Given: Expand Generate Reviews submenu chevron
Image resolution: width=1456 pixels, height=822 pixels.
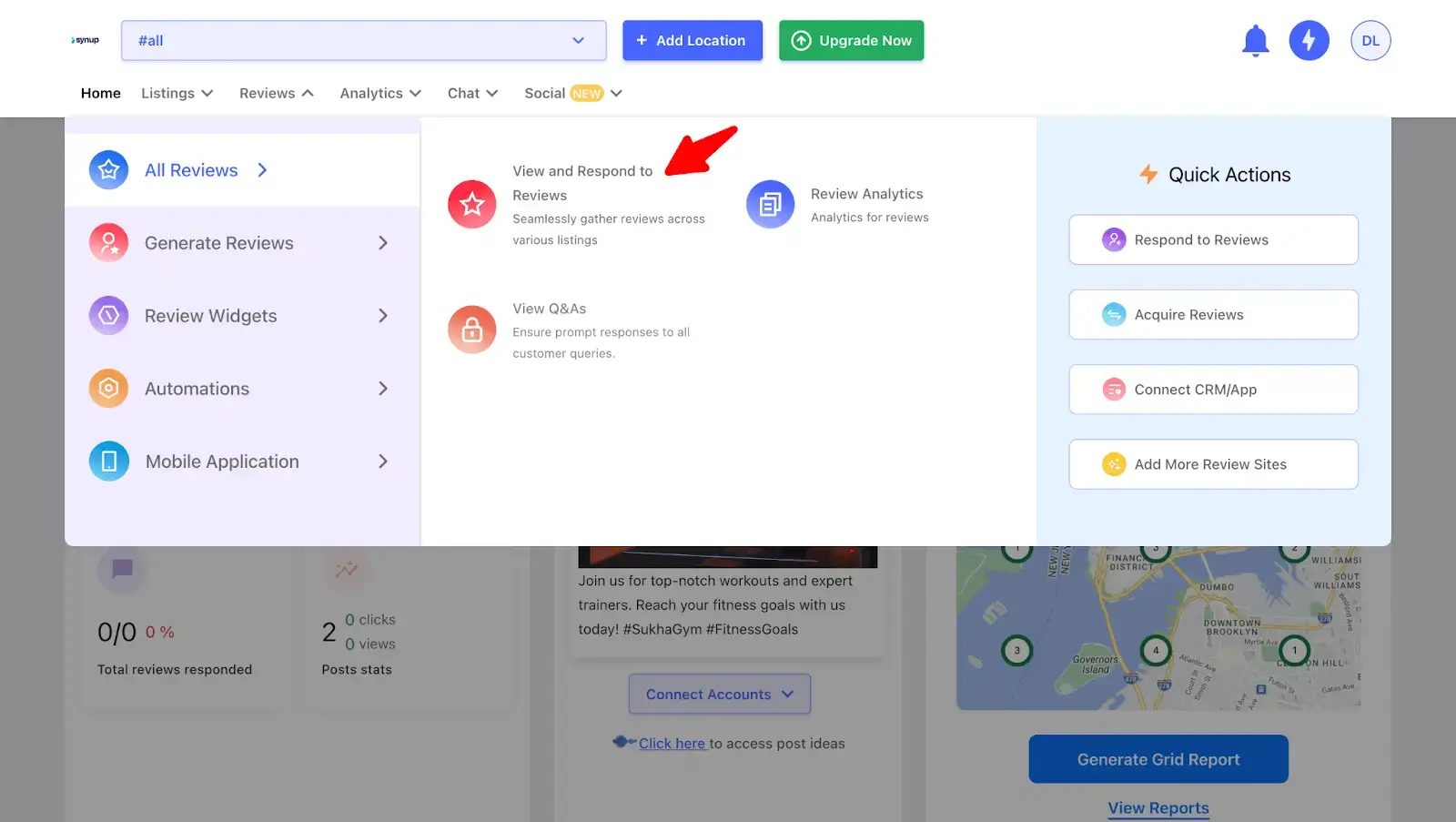Looking at the screenshot, I should [x=383, y=243].
